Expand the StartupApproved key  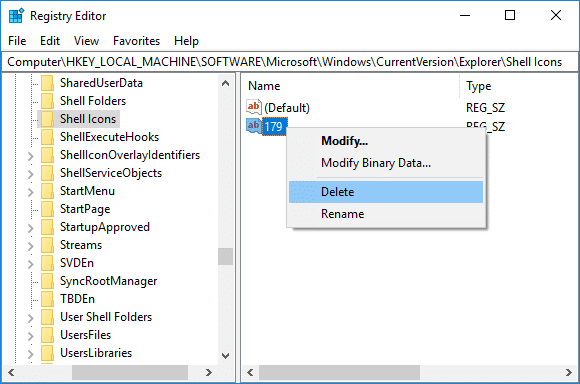tap(31, 228)
